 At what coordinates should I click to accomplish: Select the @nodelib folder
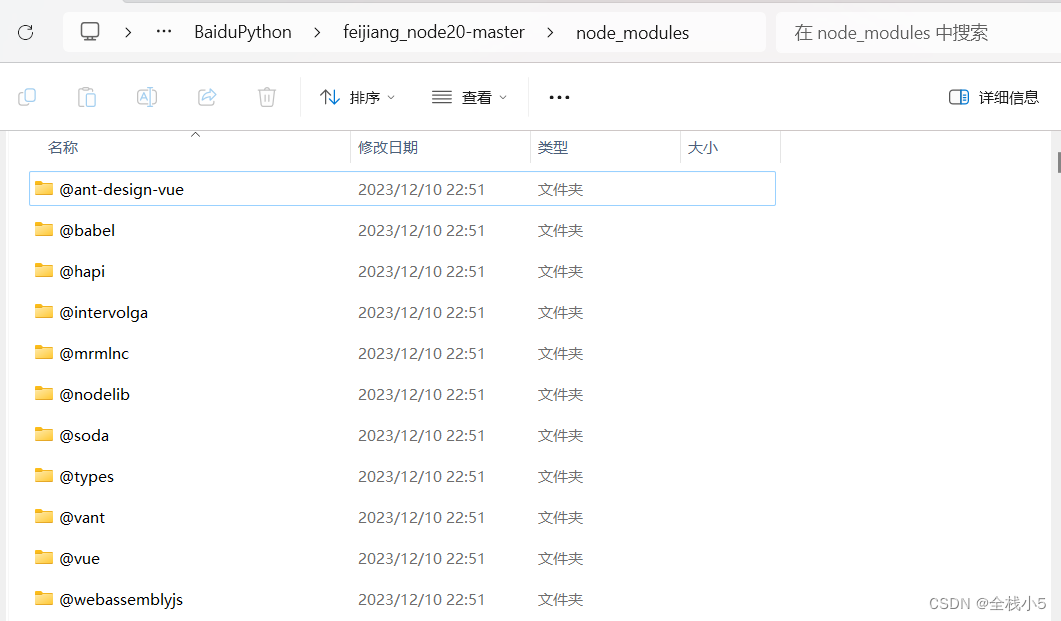pos(94,394)
